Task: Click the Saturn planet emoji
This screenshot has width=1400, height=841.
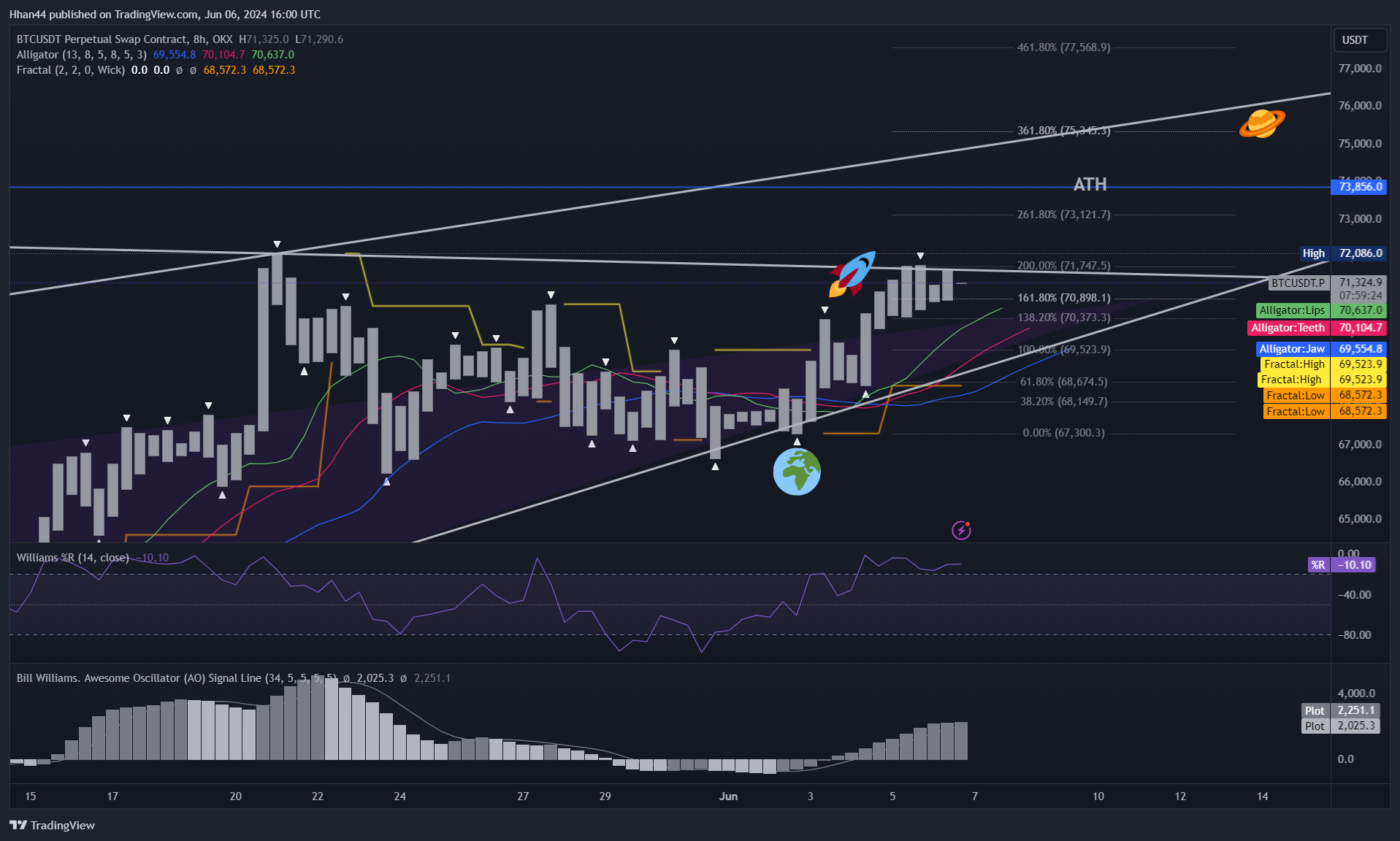Action: click(x=1262, y=123)
